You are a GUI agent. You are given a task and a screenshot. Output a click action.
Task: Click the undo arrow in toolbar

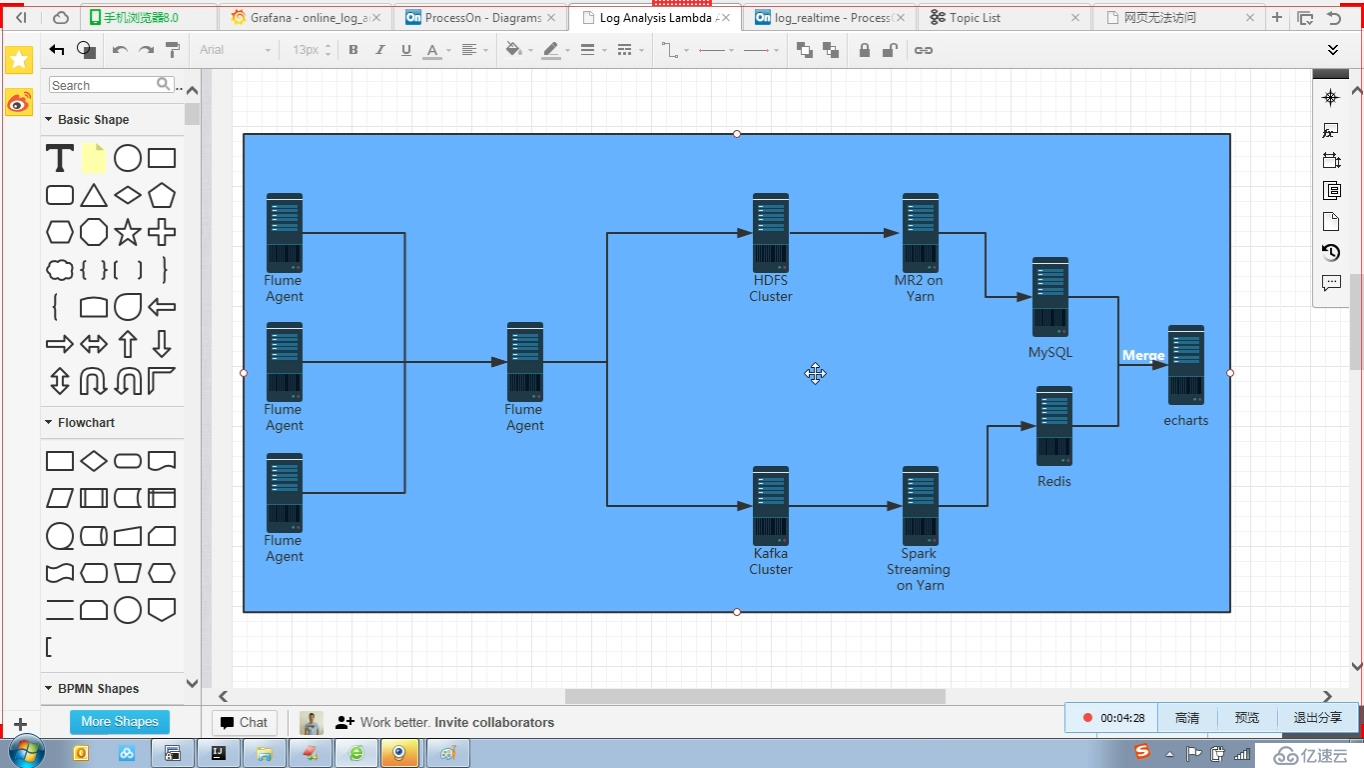click(120, 50)
